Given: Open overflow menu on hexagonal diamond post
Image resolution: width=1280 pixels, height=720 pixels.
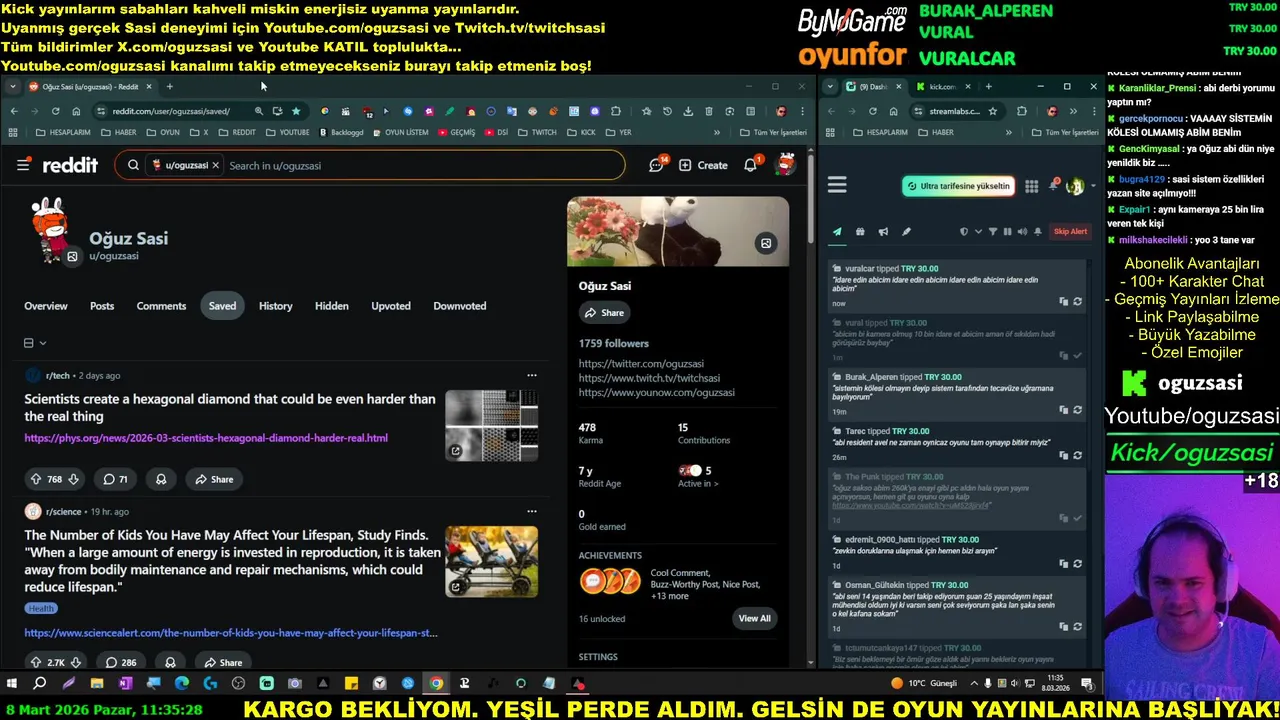Looking at the screenshot, I should [531, 376].
